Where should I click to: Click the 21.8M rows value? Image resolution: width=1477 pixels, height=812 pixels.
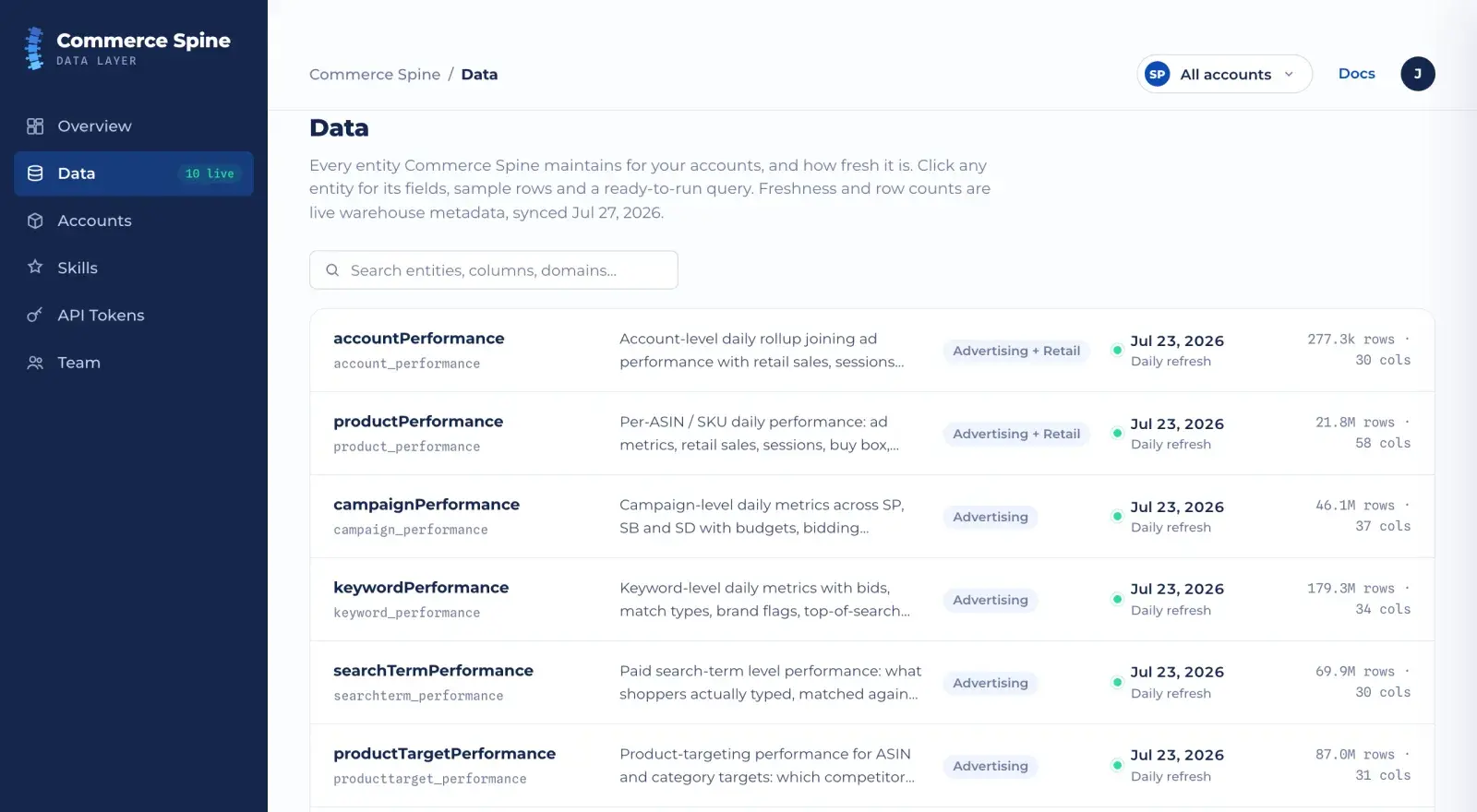click(1355, 423)
